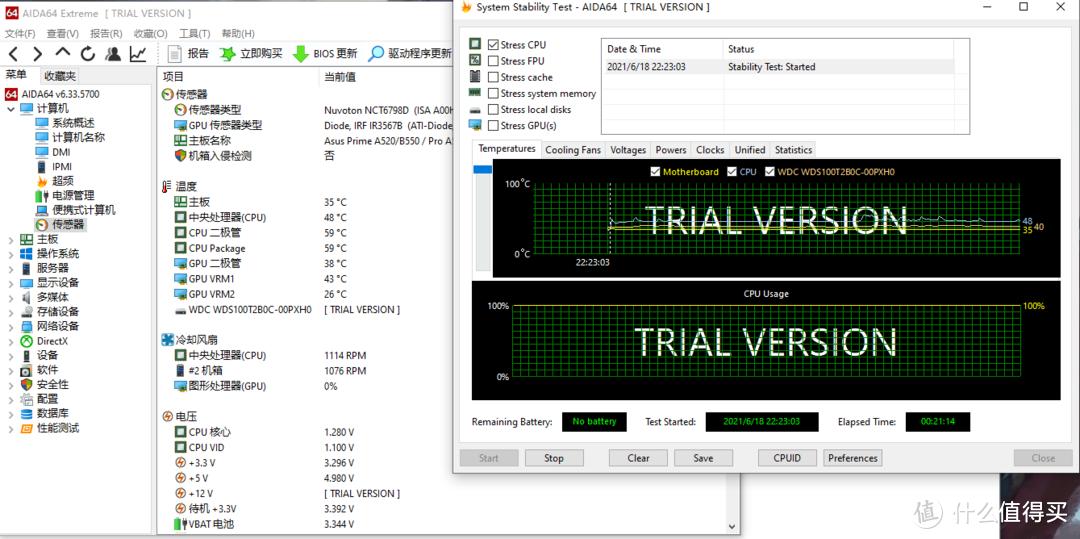Open the user/preferences person icon
Viewport: 1080px width, 539px height.
click(113, 54)
